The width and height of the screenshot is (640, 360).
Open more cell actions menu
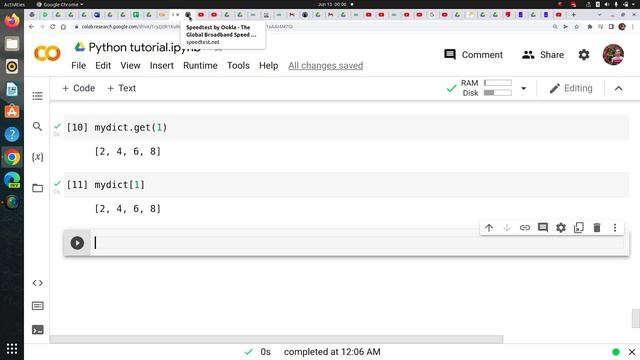pyautogui.click(x=615, y=228)
